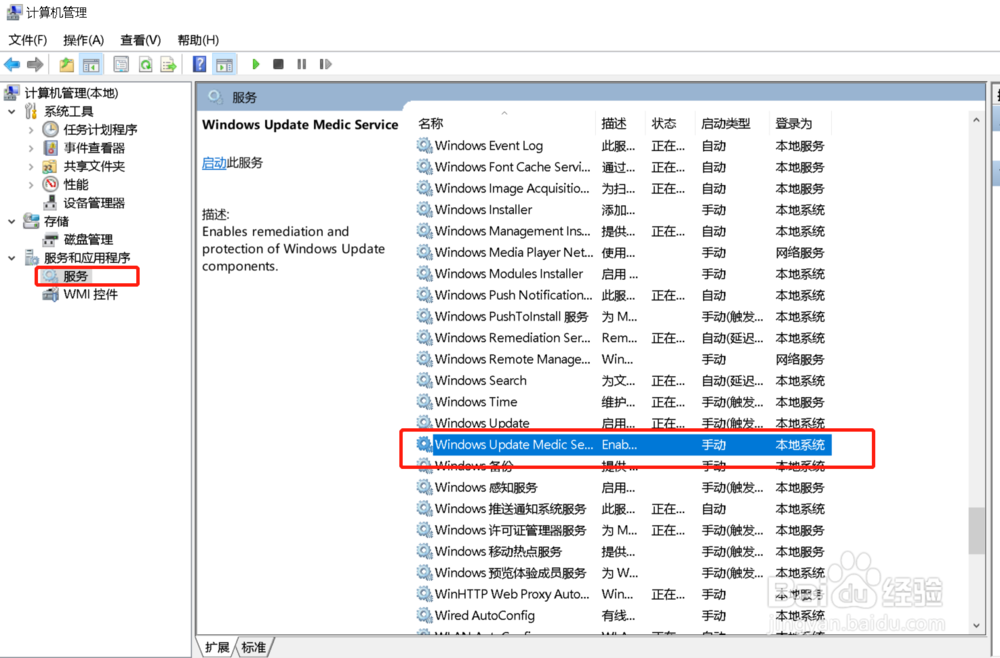Viewport: 1000px width, 658px height.
Task: Open 设备管理器 in the tree
Action: click(x=94, y=203)
